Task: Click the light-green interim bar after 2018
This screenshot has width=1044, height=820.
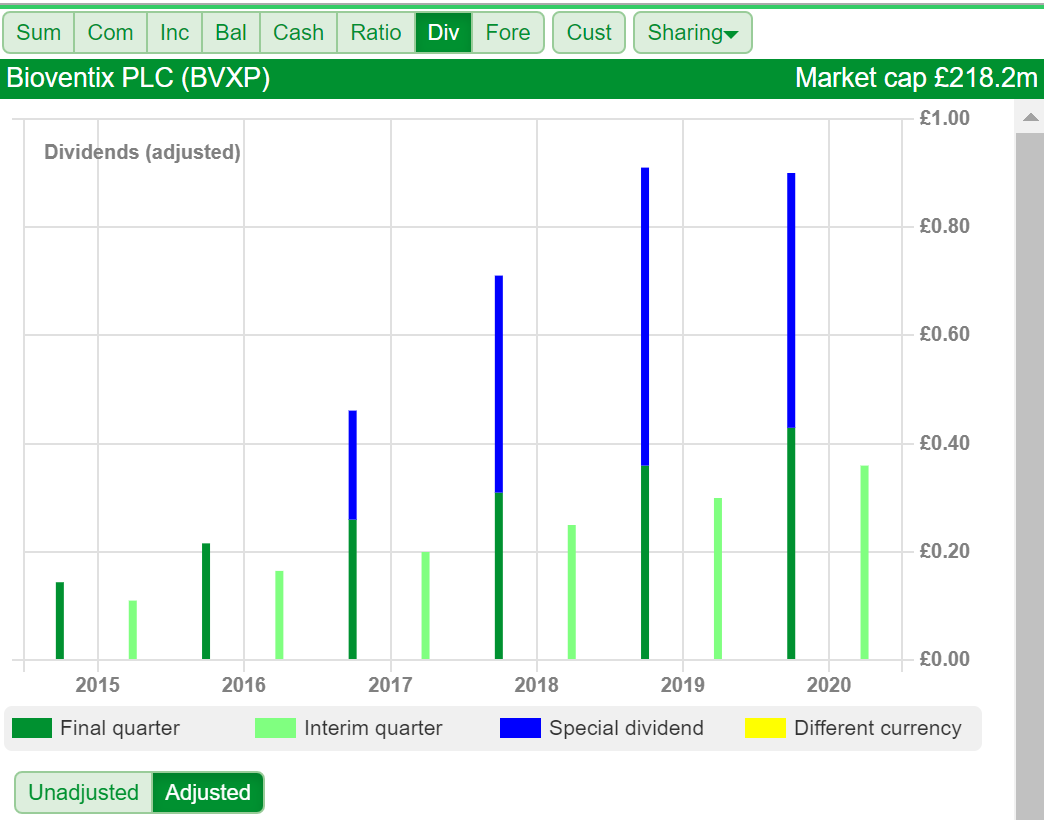Action: [572, 592]
